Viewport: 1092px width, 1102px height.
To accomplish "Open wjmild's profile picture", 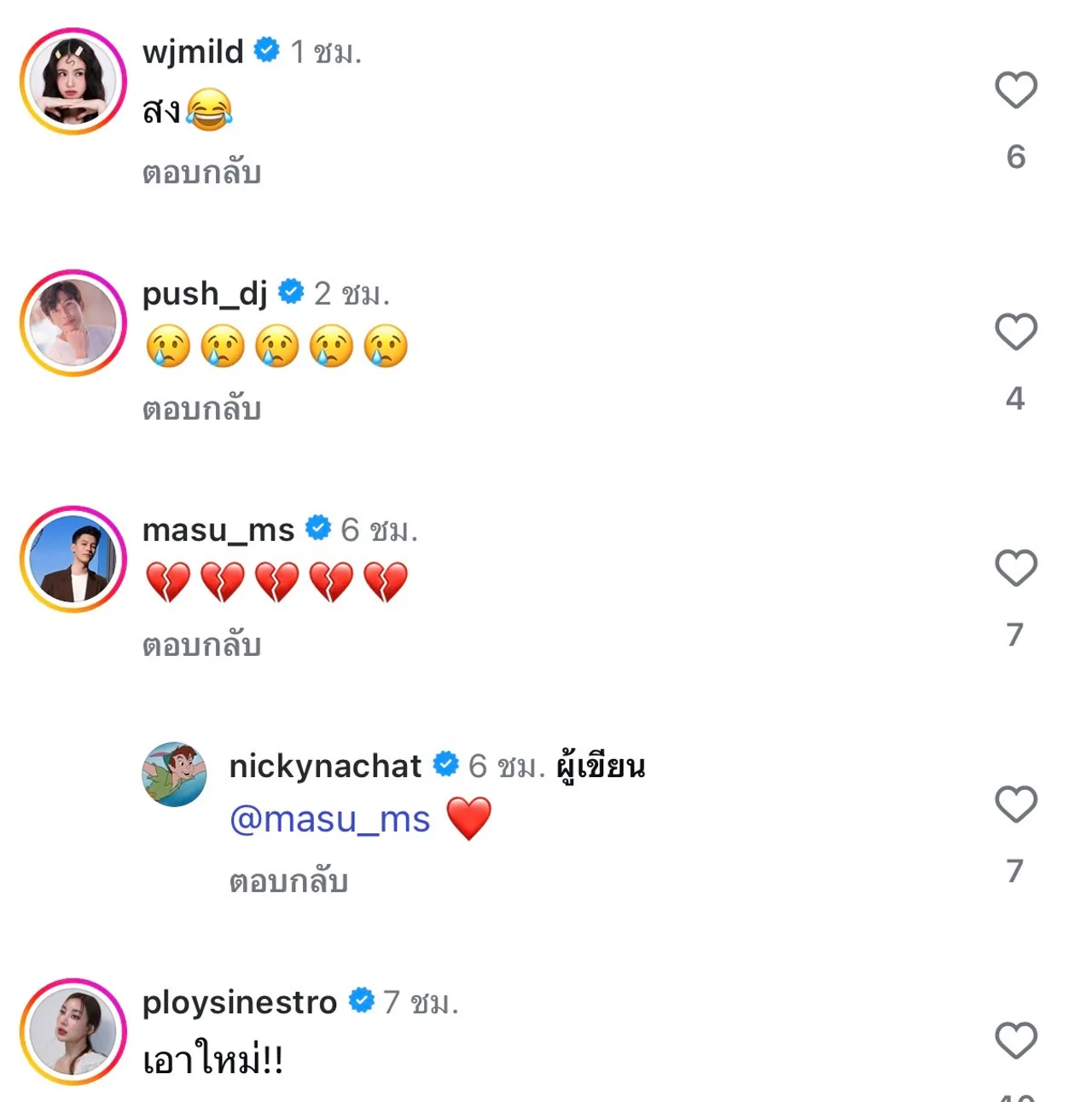I will pos(73,82).
